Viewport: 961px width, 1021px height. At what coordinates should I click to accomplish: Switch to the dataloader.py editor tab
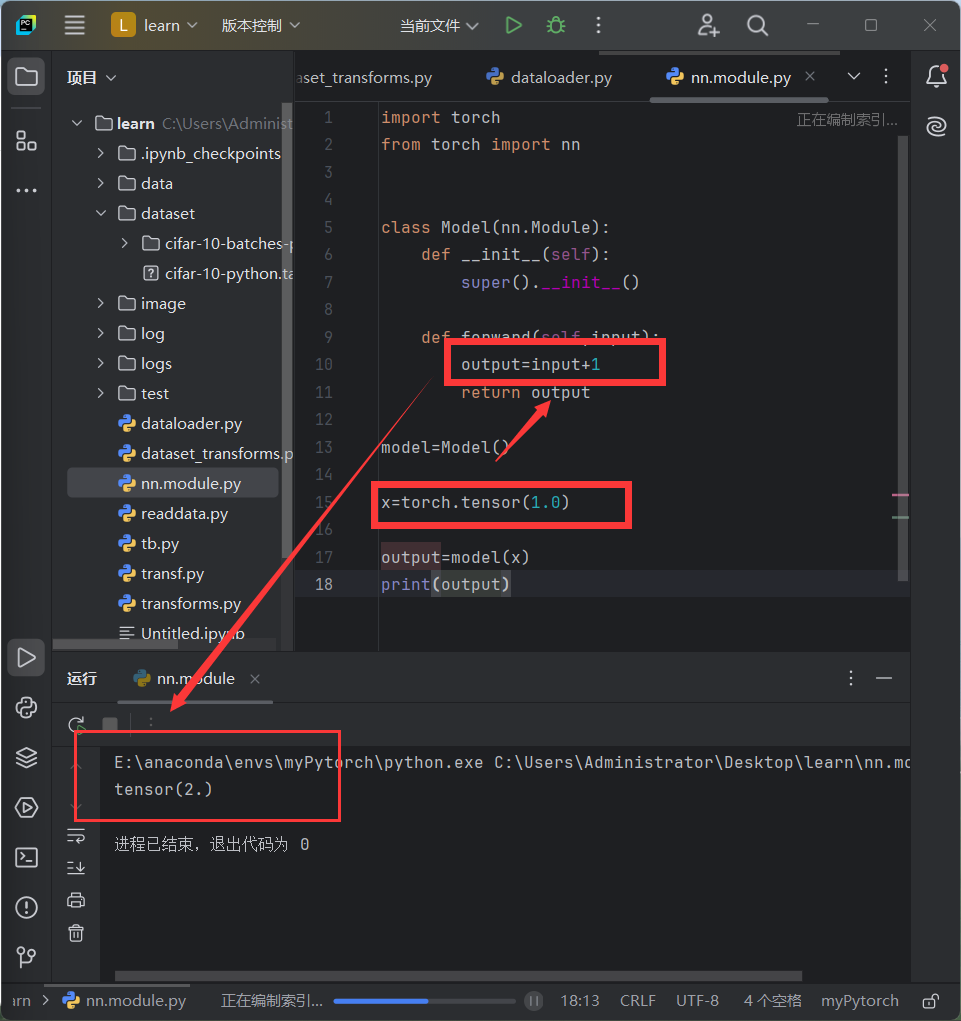pos(550,77)
